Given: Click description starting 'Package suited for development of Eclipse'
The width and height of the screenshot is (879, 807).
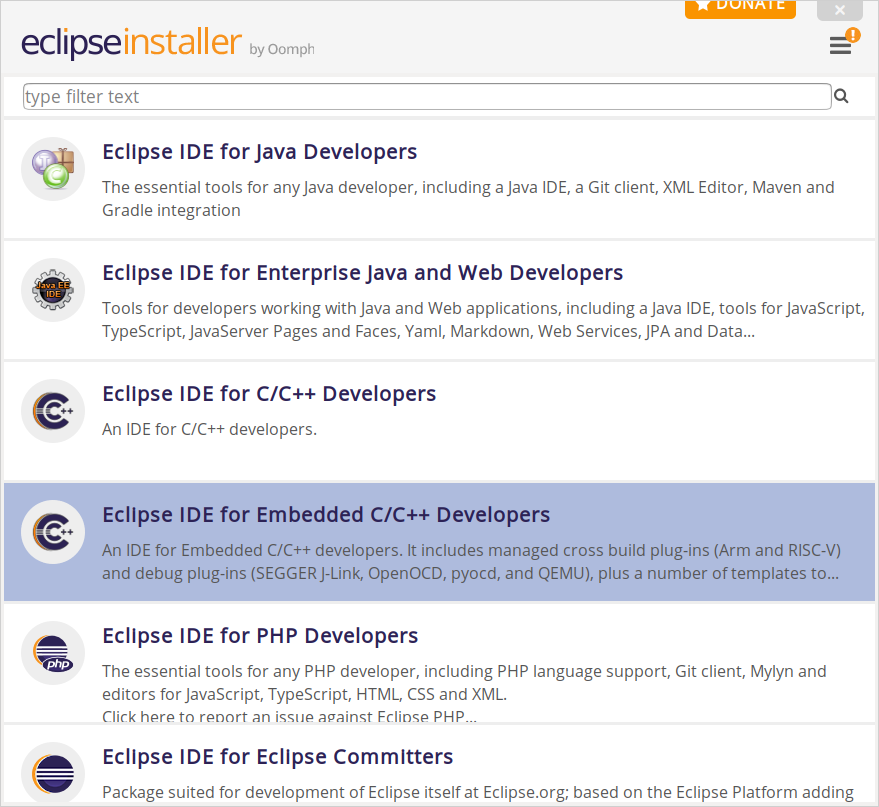Looking at the screenshot, I should pyautogui.click(x=478, y=792).
